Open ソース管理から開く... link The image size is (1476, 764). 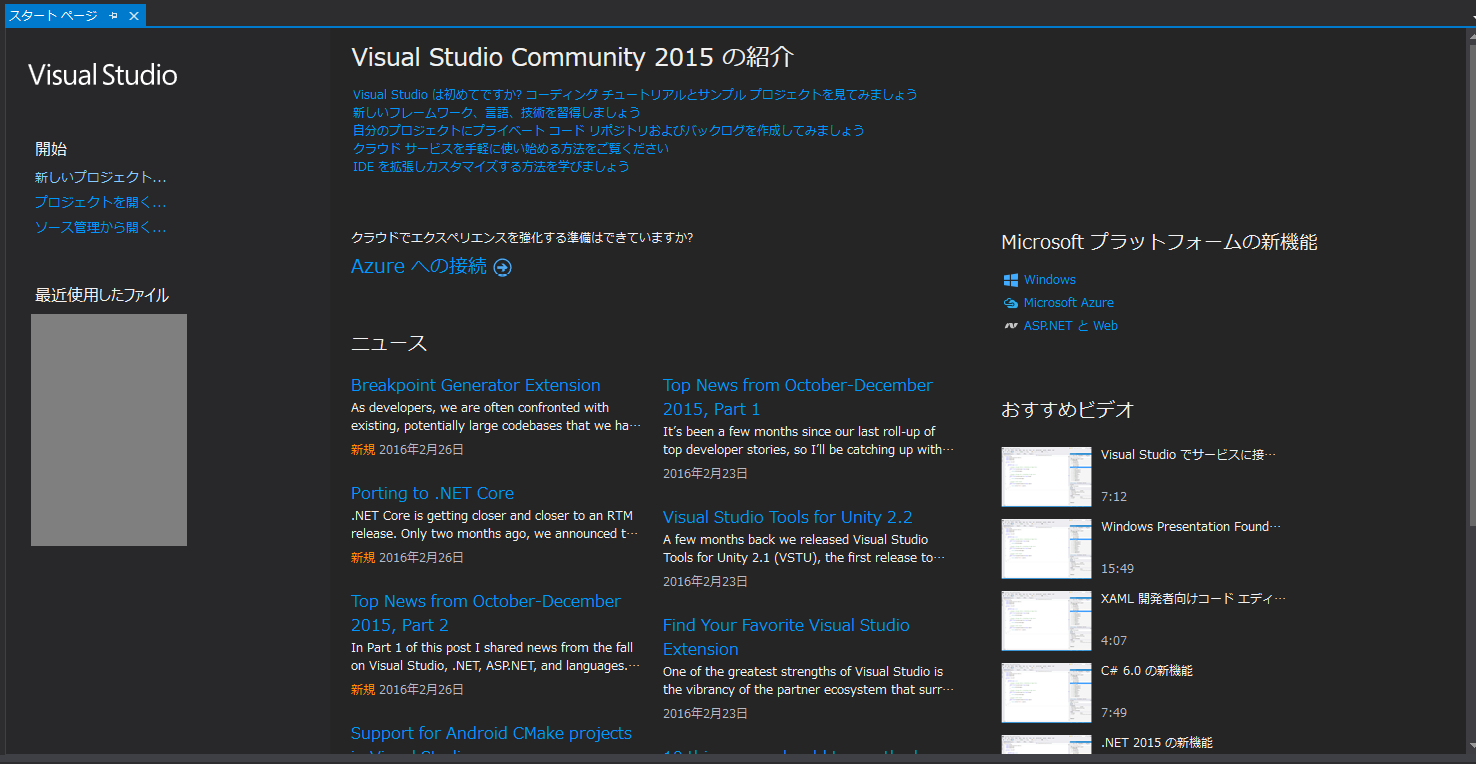coord(100,227)
